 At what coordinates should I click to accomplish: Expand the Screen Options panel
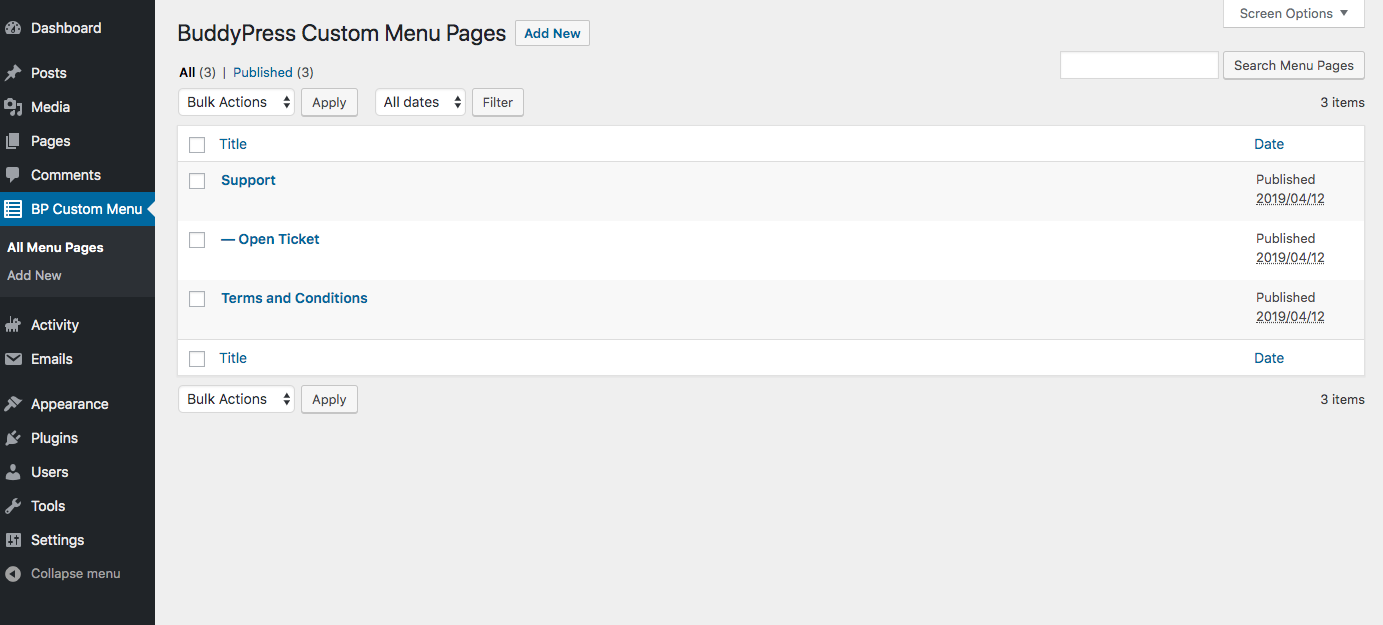[x=1293, y=13]
